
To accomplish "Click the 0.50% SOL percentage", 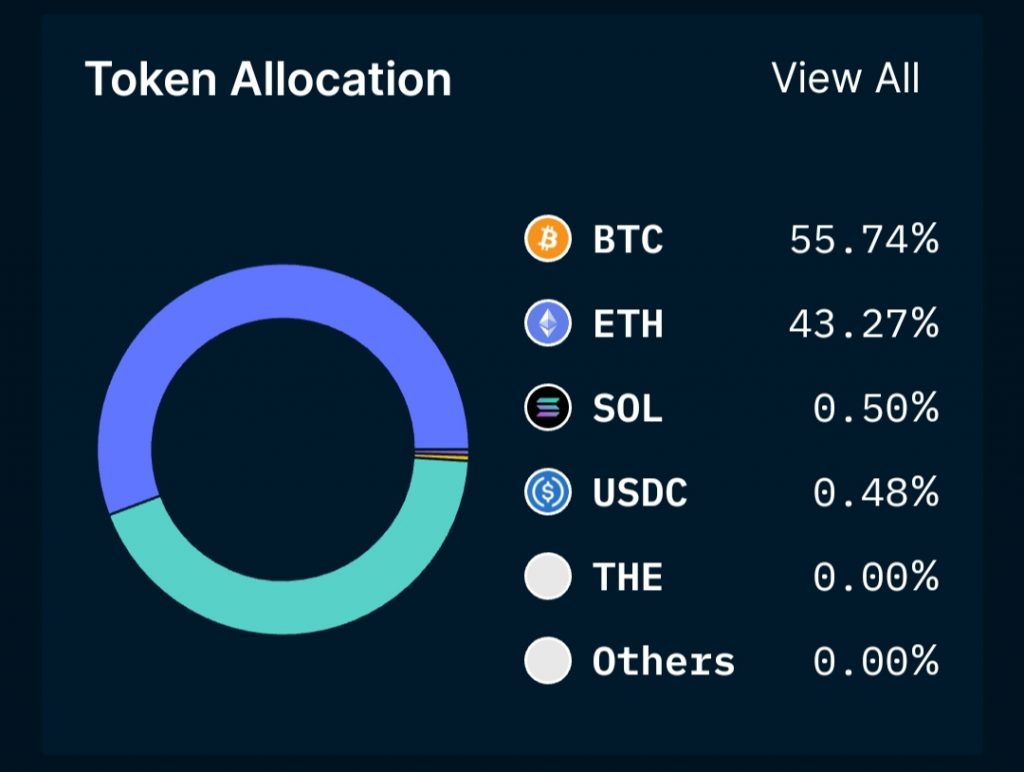I will click(x=876, y=408).
